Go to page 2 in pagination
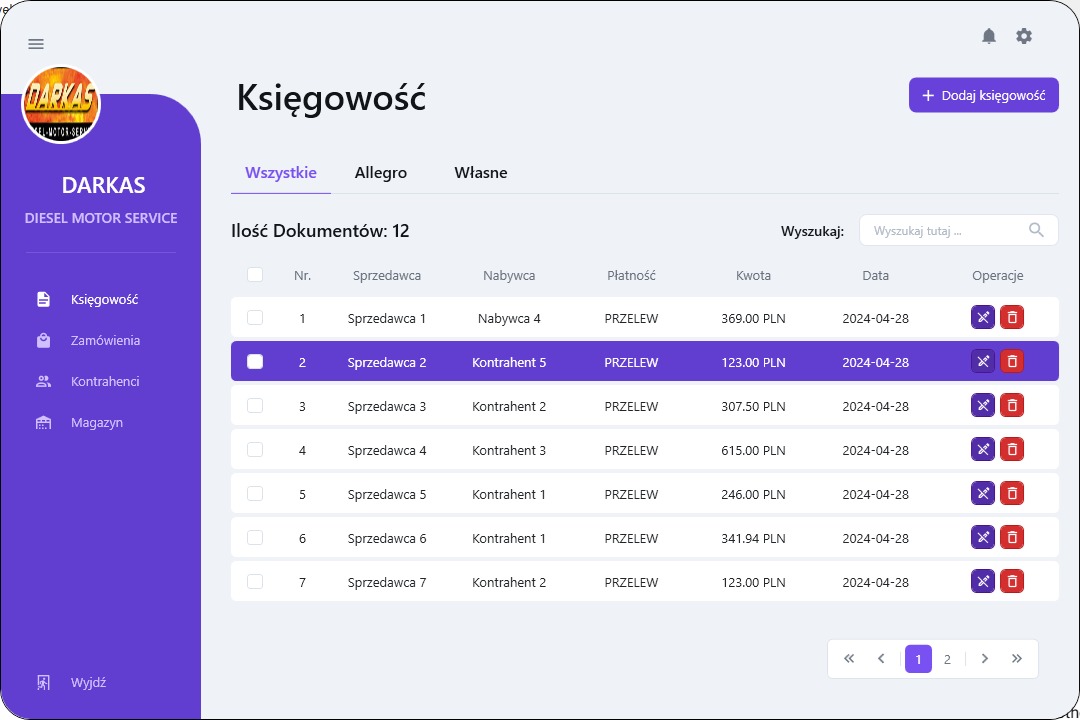The image size is (1080, 720). click(947, 659)
